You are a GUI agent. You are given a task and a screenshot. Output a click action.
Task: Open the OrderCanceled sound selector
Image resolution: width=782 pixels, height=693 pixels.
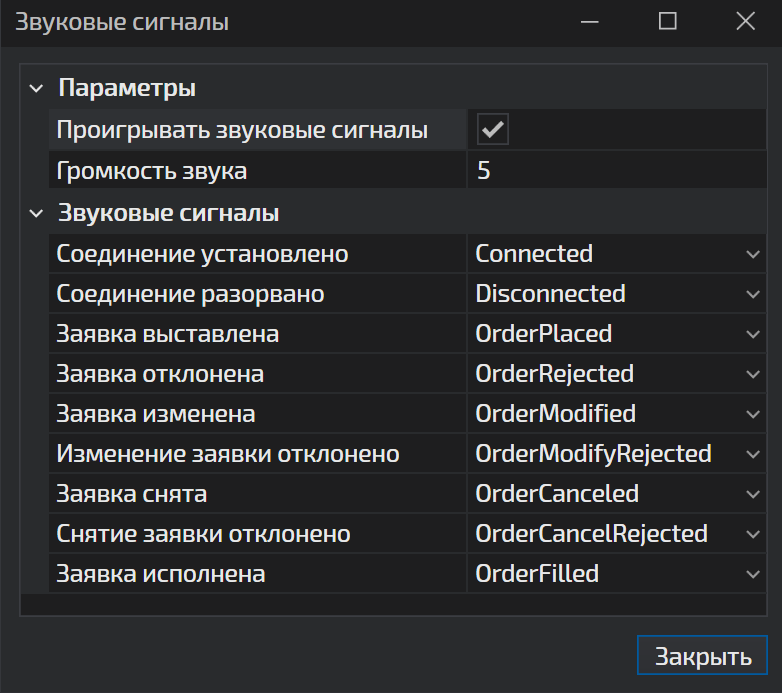[x=753, y=494]
